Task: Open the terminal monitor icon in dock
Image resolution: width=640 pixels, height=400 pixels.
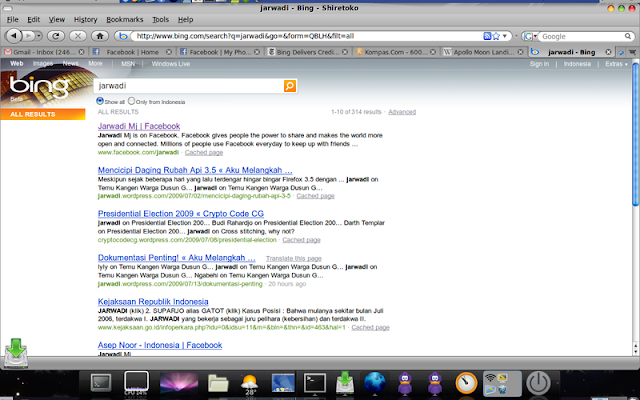Action: click(x=101, y=383)
